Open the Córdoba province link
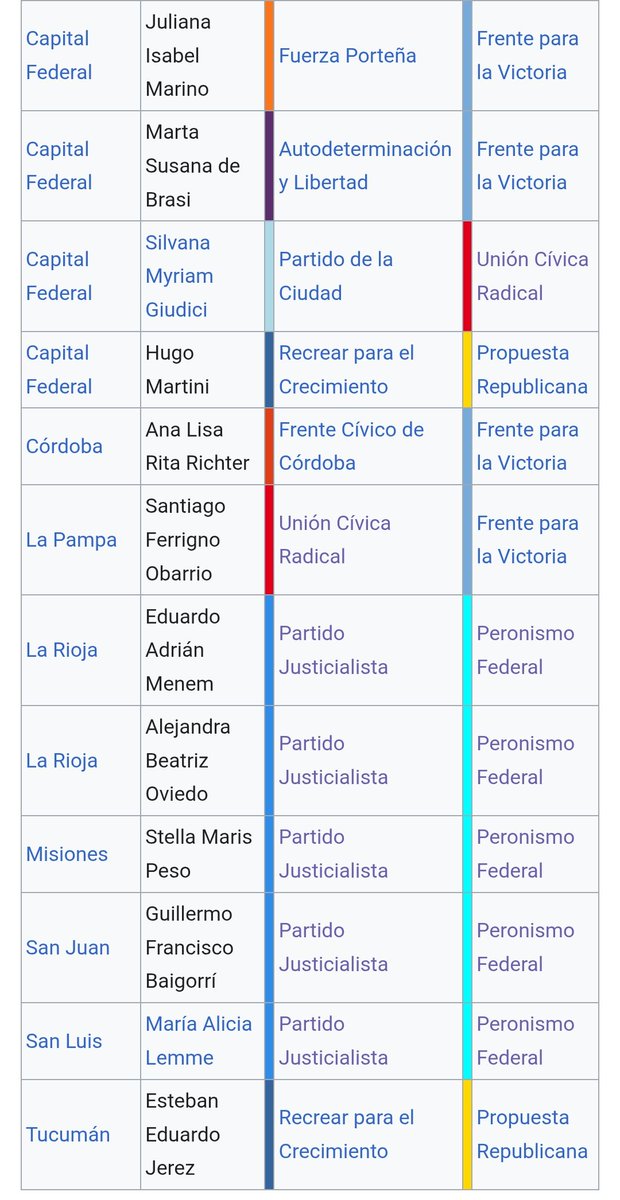Viewport: 620px width, 1200px height. (x=64, y=446)
